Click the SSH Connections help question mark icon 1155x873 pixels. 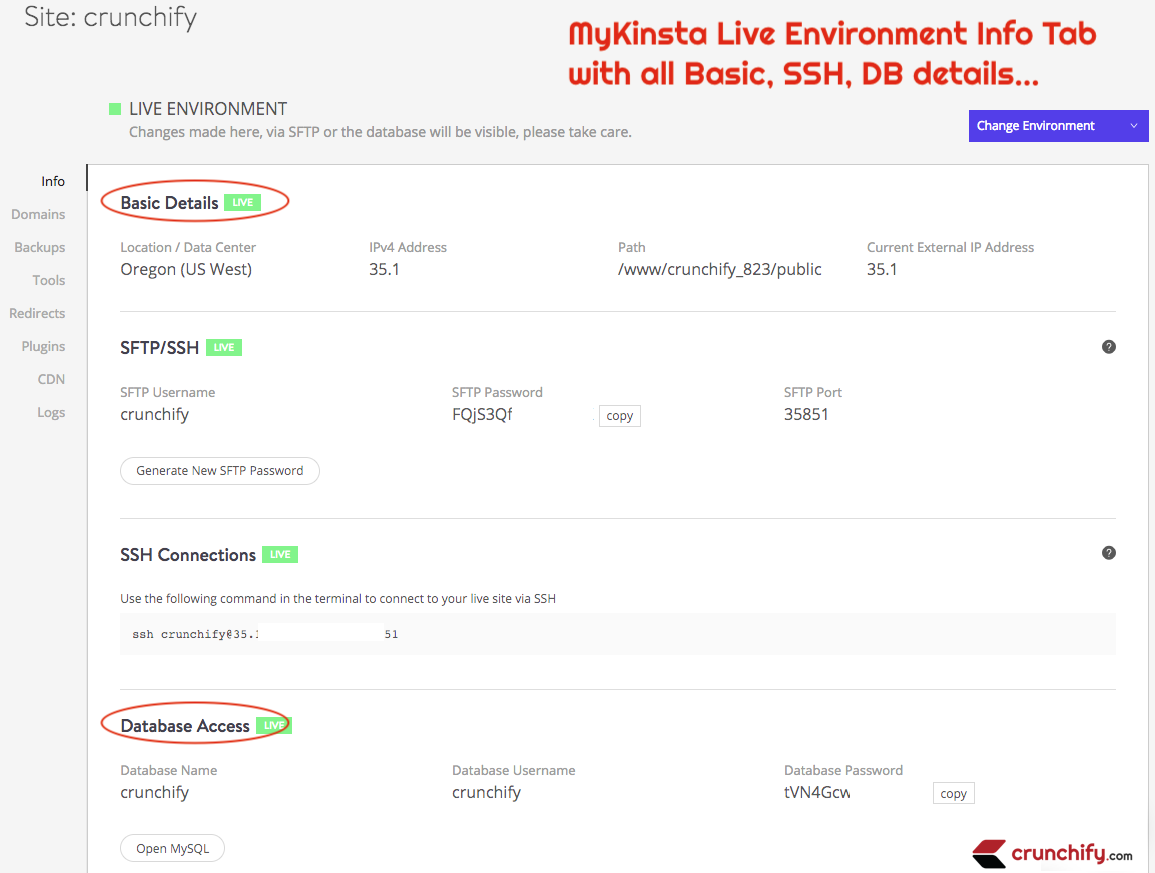tap(1108, 553)
